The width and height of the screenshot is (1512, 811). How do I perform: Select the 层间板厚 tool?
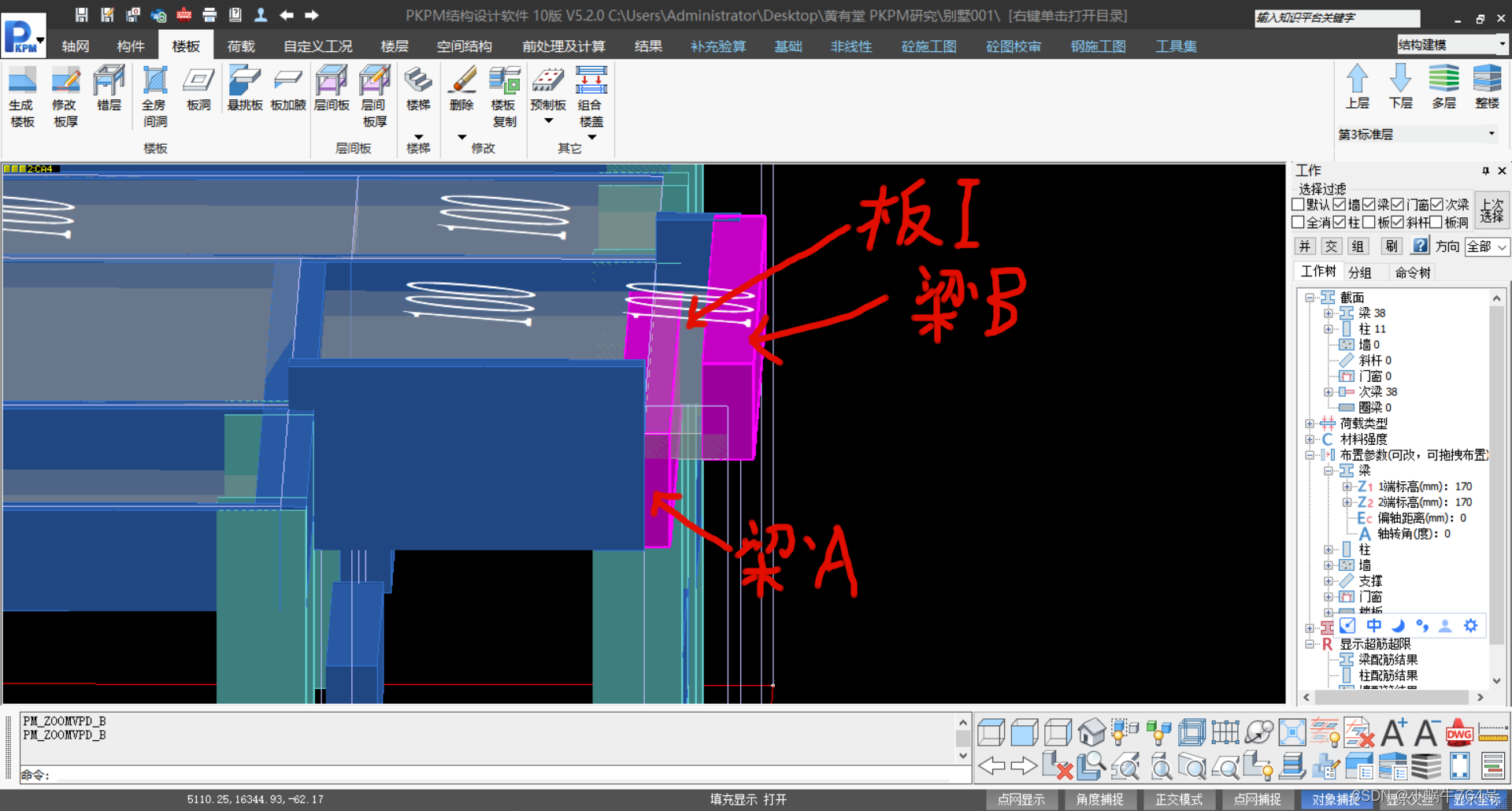[x=374, y=81]
